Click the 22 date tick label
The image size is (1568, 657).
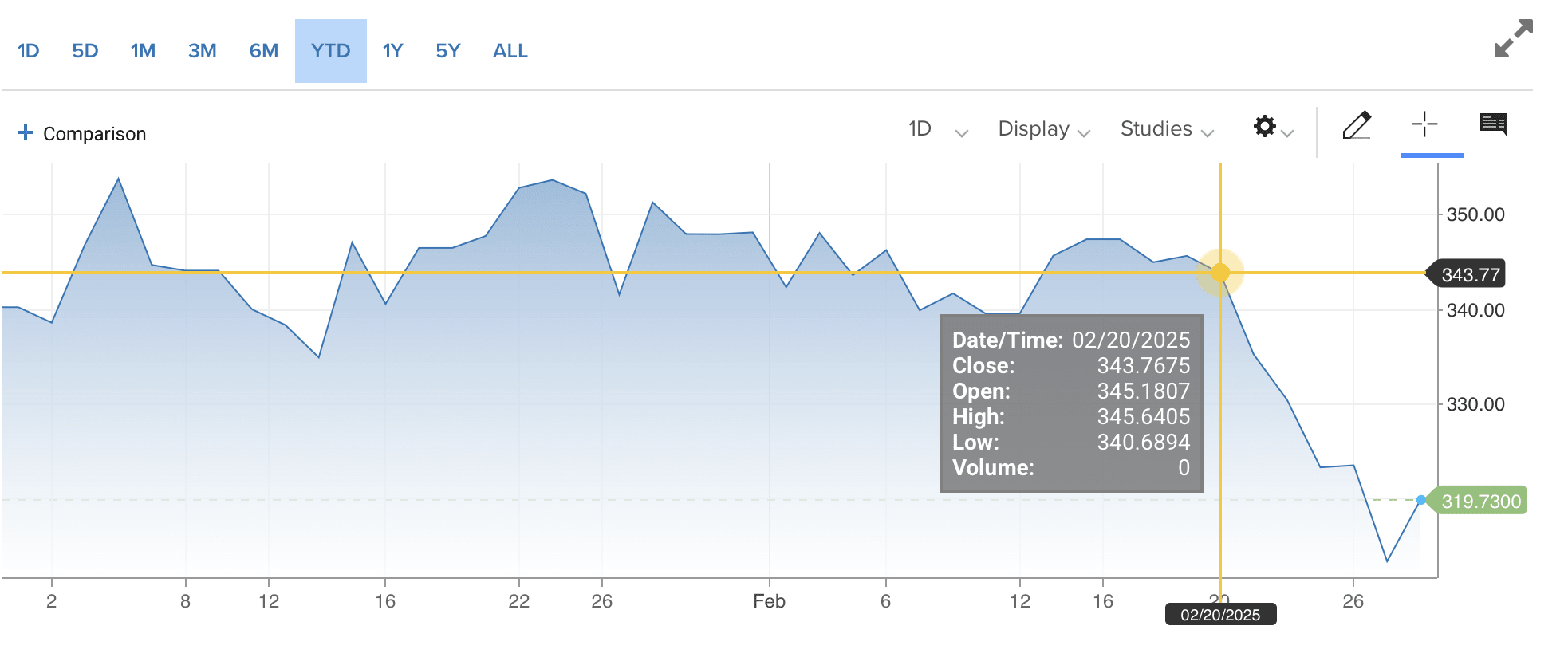click(519, 601)
